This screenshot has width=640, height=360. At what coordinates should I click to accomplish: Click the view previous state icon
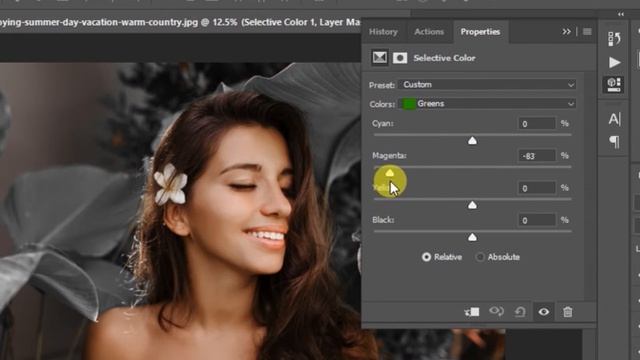(496, 312)
